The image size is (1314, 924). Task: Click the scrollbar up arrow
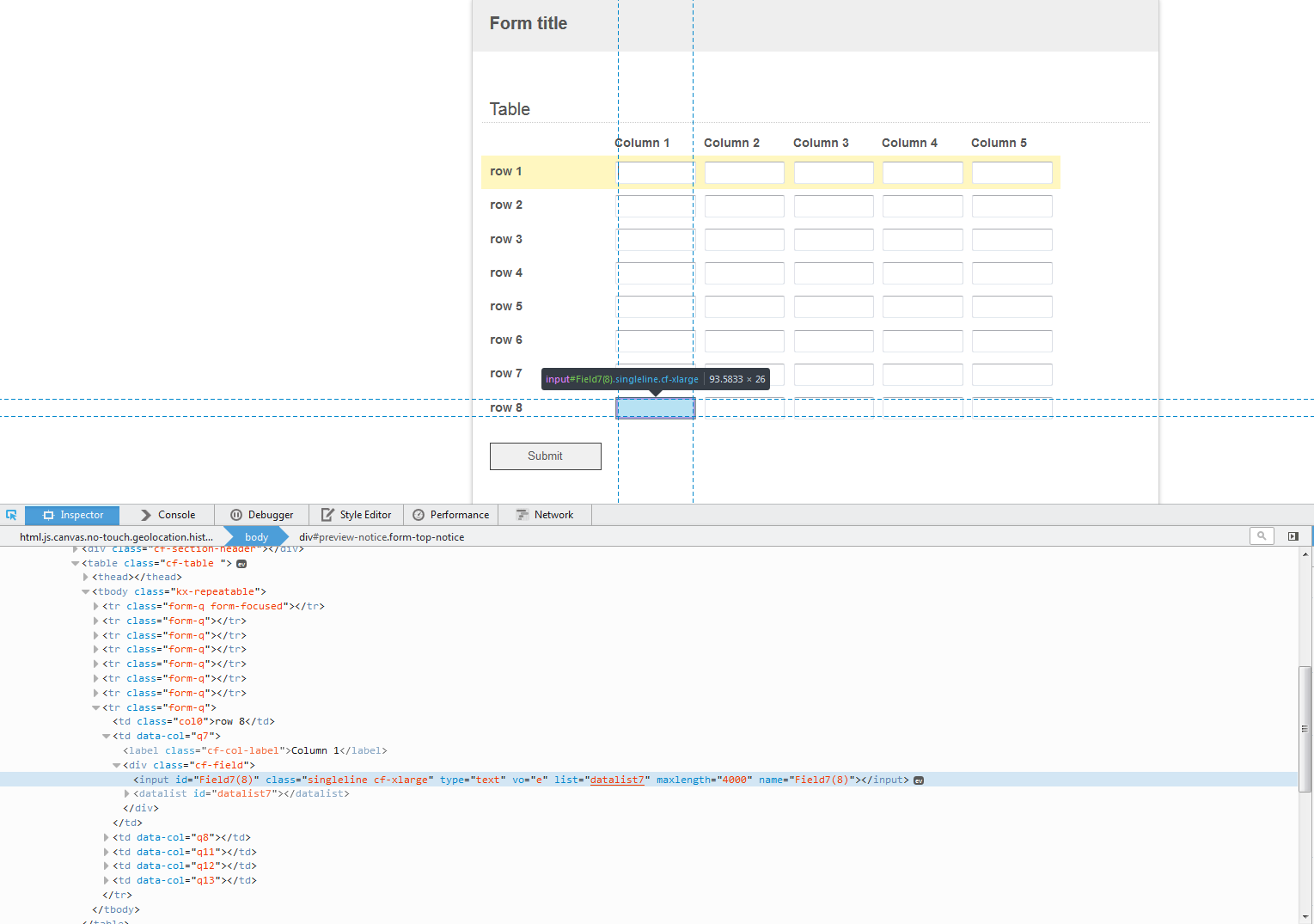coord(1305,554)
